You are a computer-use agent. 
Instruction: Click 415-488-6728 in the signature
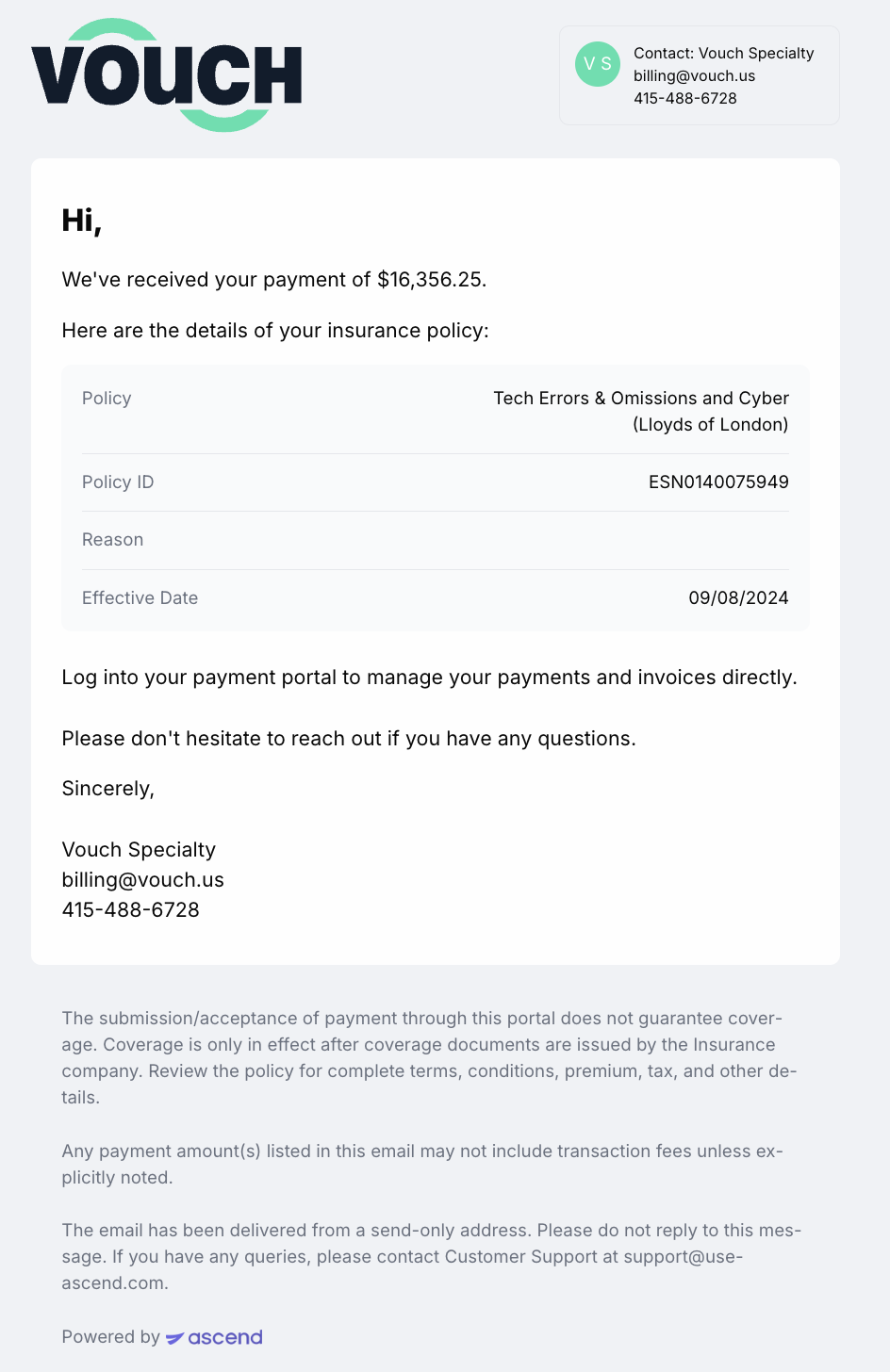(131, 910)
